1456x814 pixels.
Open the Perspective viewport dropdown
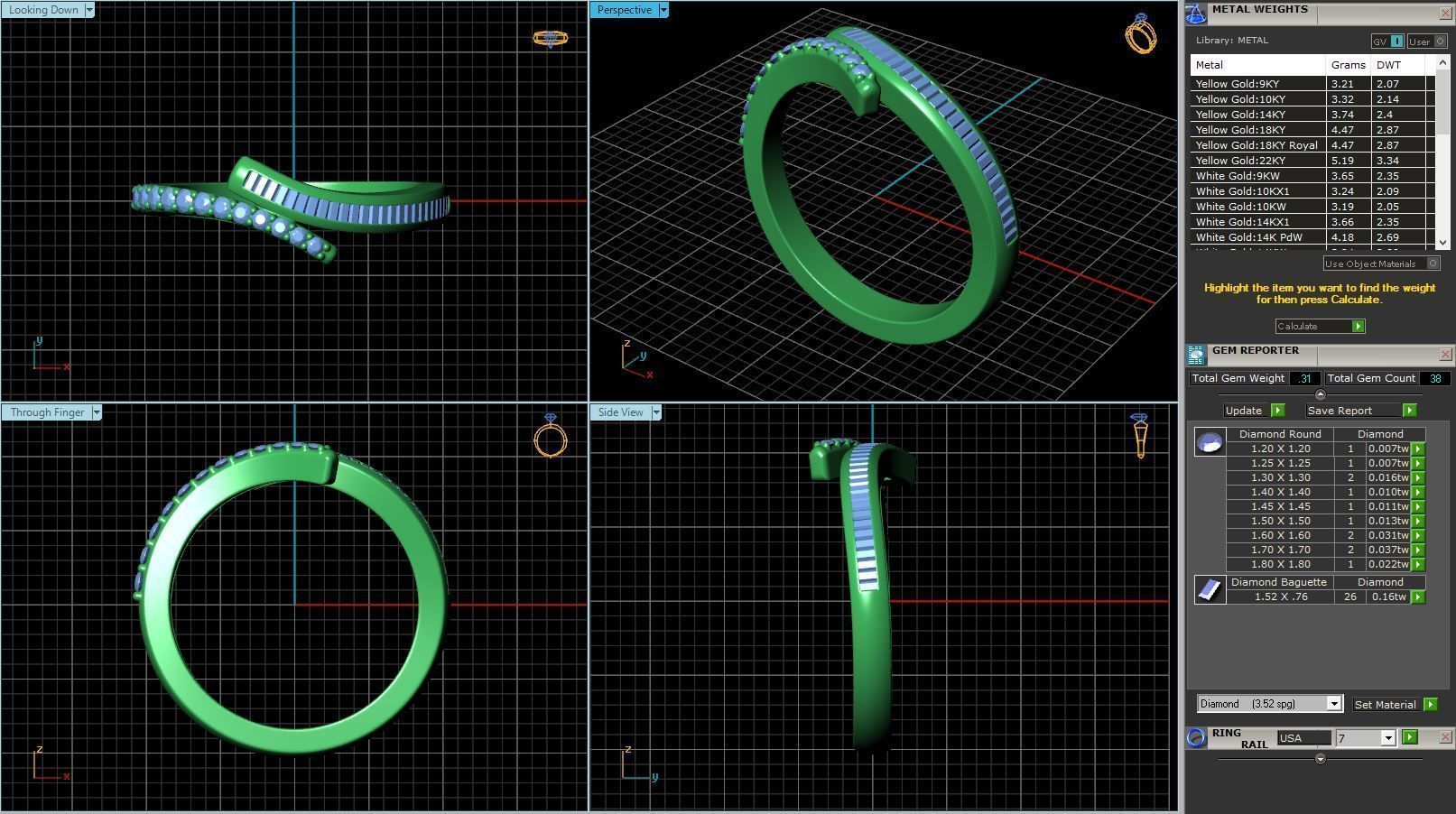663,10
